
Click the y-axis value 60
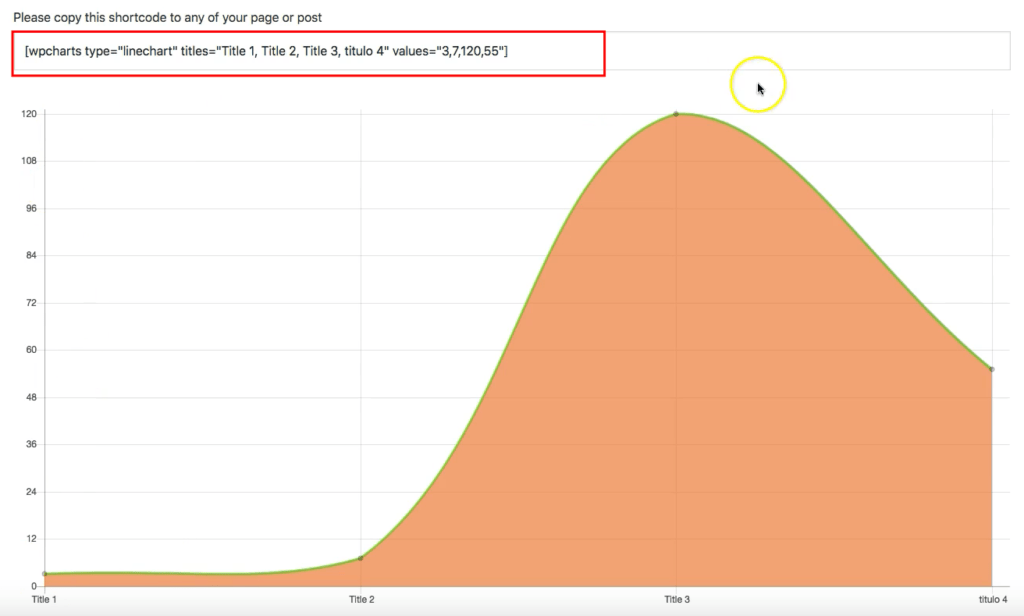[31, 350]
